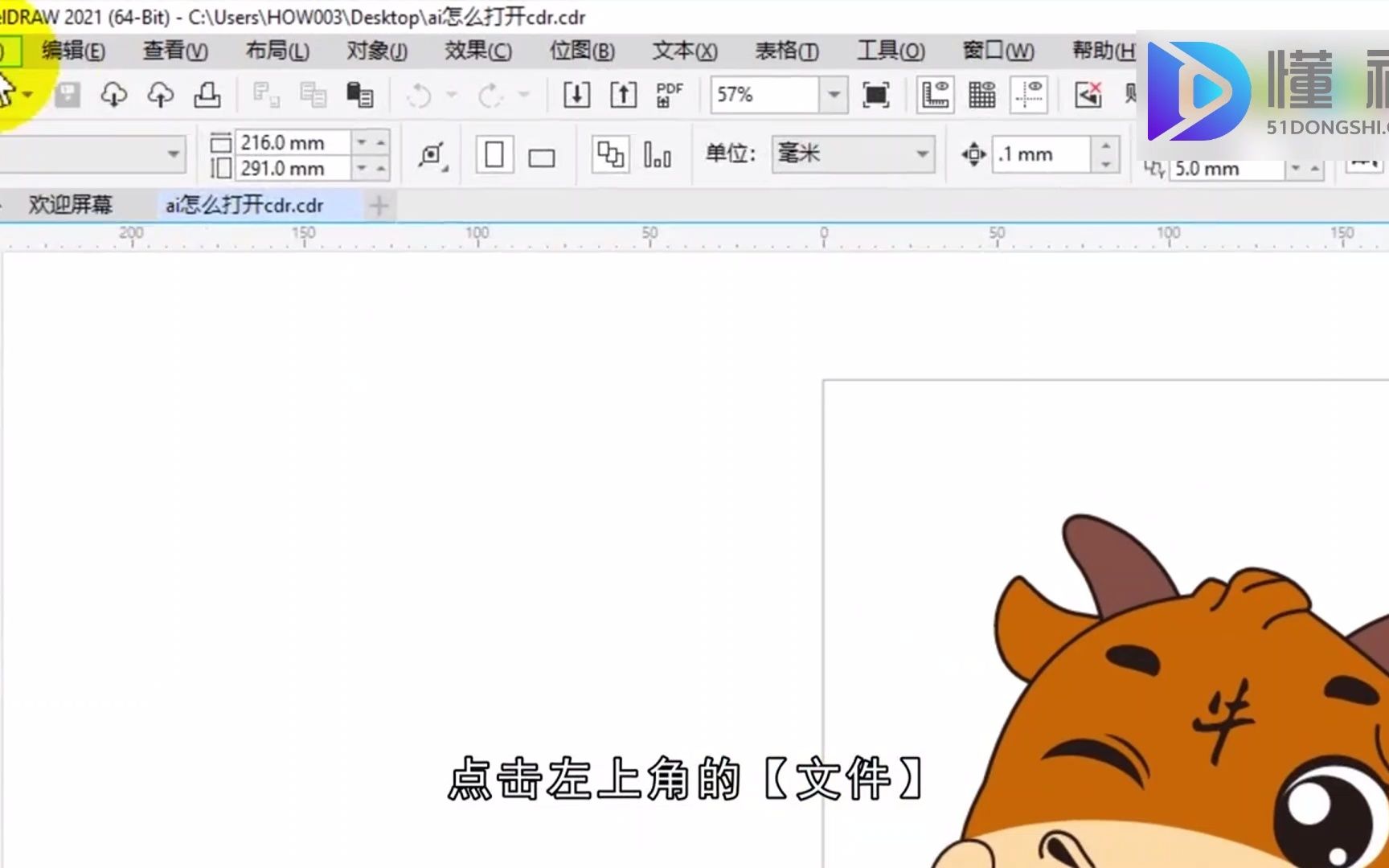Click the nudge distance .1 mm field
This screenshot has height=868, width=1389.
click(x=1043, y=154)
